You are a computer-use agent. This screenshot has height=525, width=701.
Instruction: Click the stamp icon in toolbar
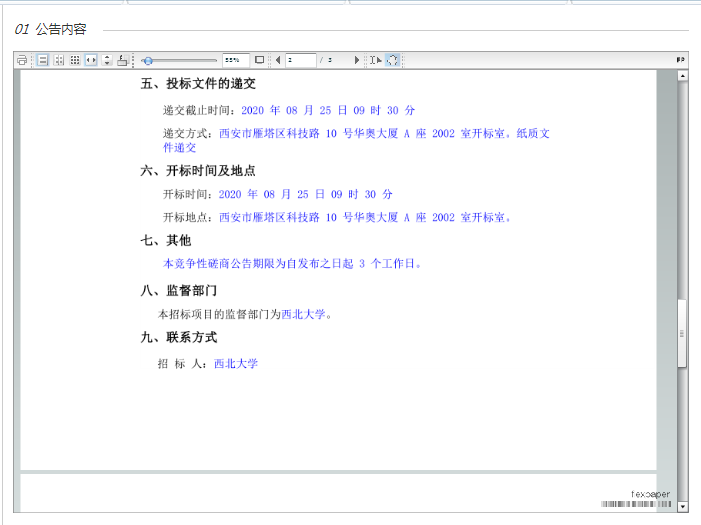coord(122,60)
